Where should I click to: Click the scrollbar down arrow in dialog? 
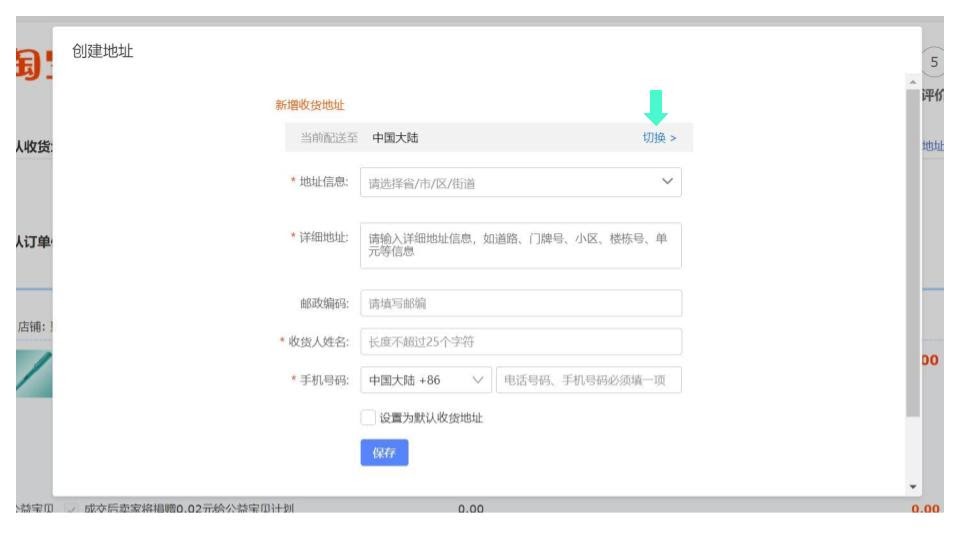pos(912,486)
